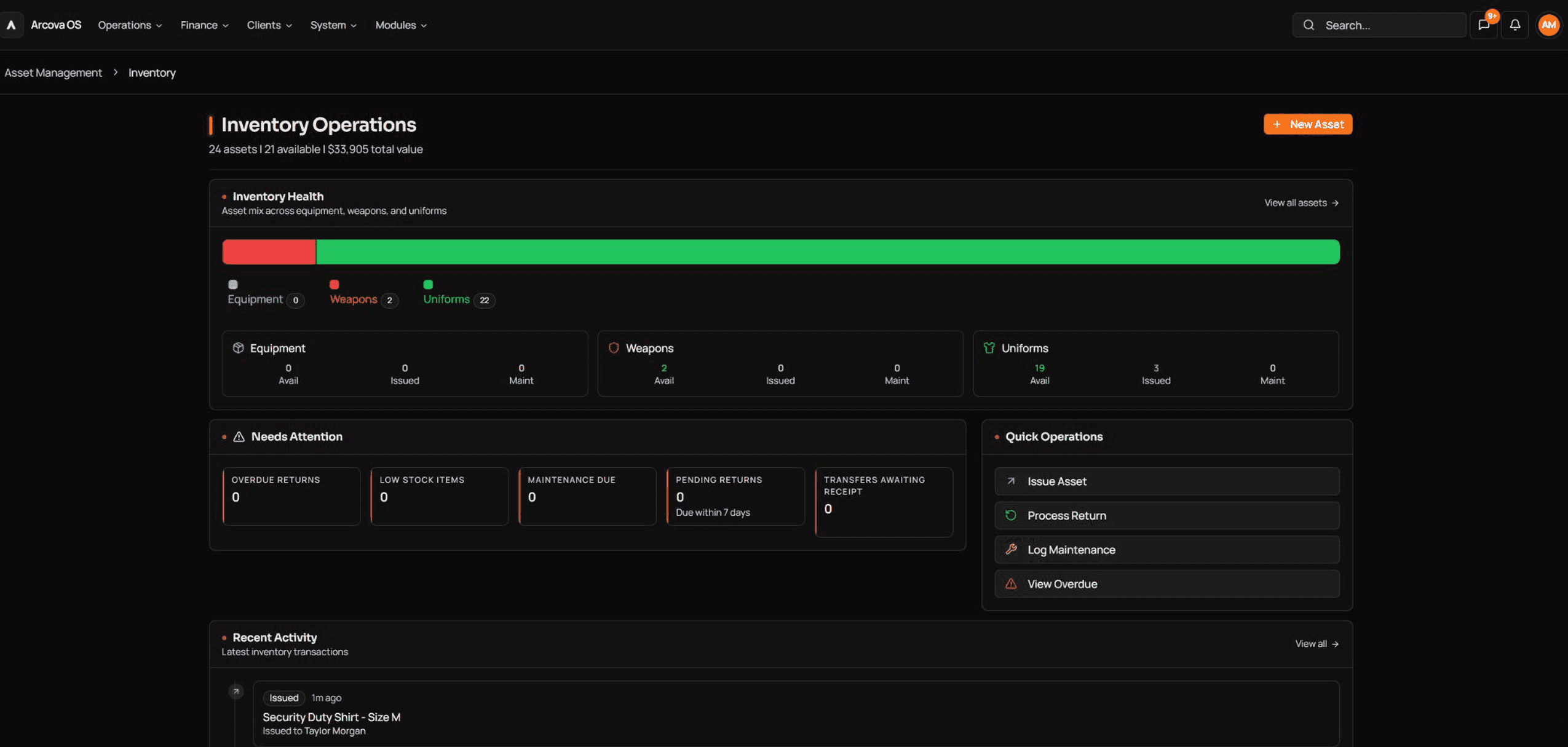This screenshot has height=747, width=1568.
Task: Click the Issue Asset arrow icon
Action: 1011,481
